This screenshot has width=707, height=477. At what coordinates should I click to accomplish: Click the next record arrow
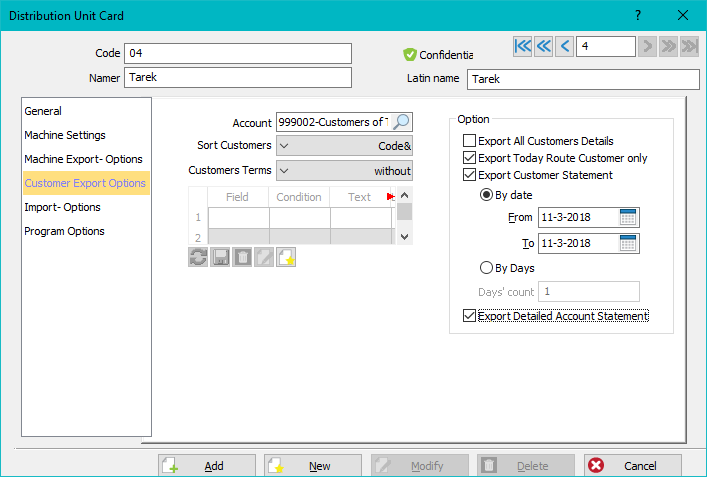(x=647, y=46)
